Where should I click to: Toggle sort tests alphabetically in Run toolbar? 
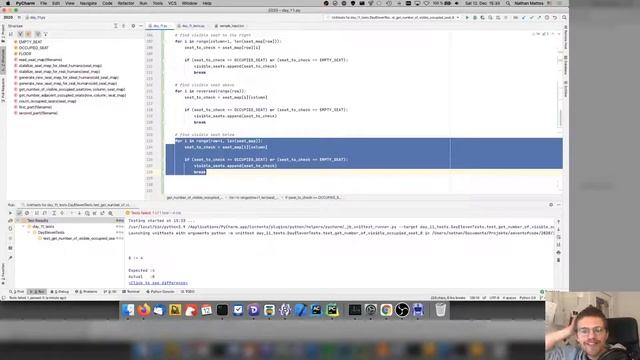click(x=37, y=213)
